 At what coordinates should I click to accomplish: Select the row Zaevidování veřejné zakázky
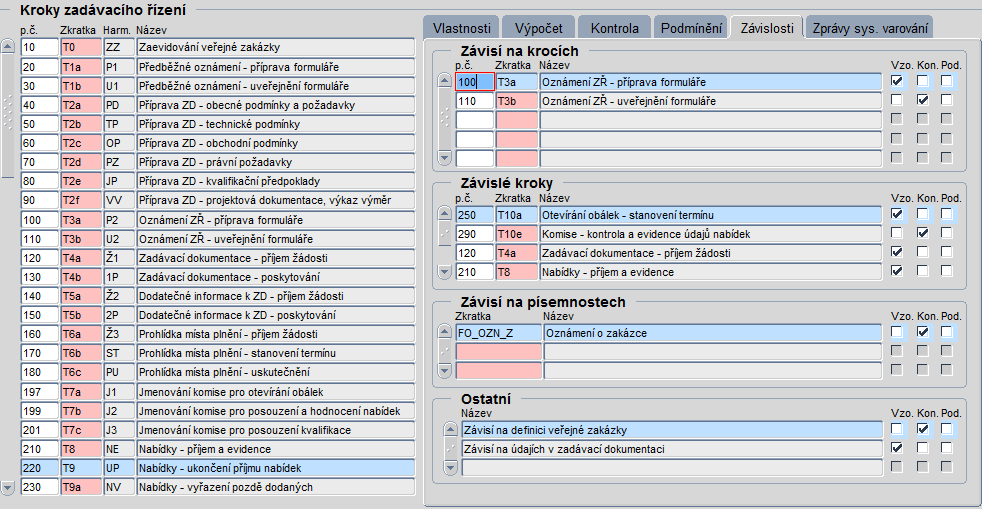218,48
